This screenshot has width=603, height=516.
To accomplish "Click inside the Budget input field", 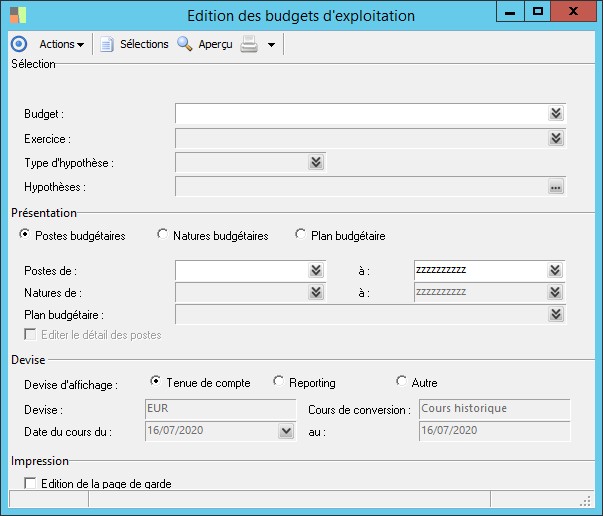I will [x=361, y=113].
